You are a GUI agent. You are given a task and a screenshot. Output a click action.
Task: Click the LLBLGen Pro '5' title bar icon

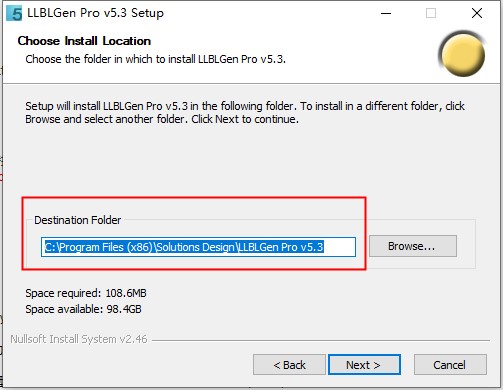pos(14,13)
